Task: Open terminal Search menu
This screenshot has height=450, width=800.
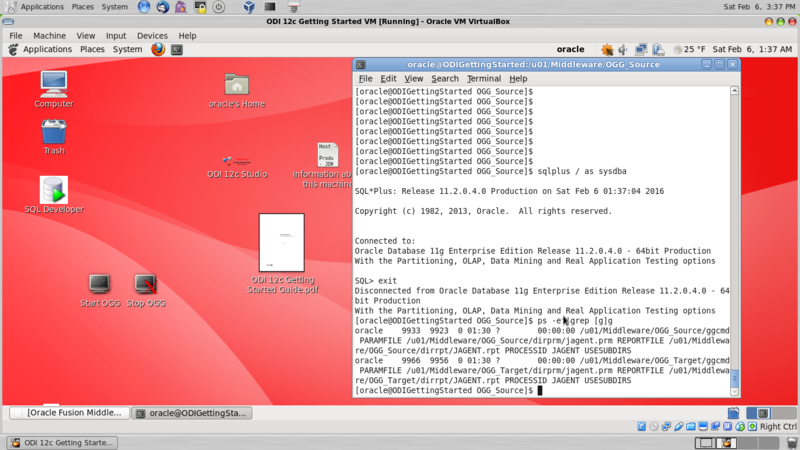Action: pos(445,79)
